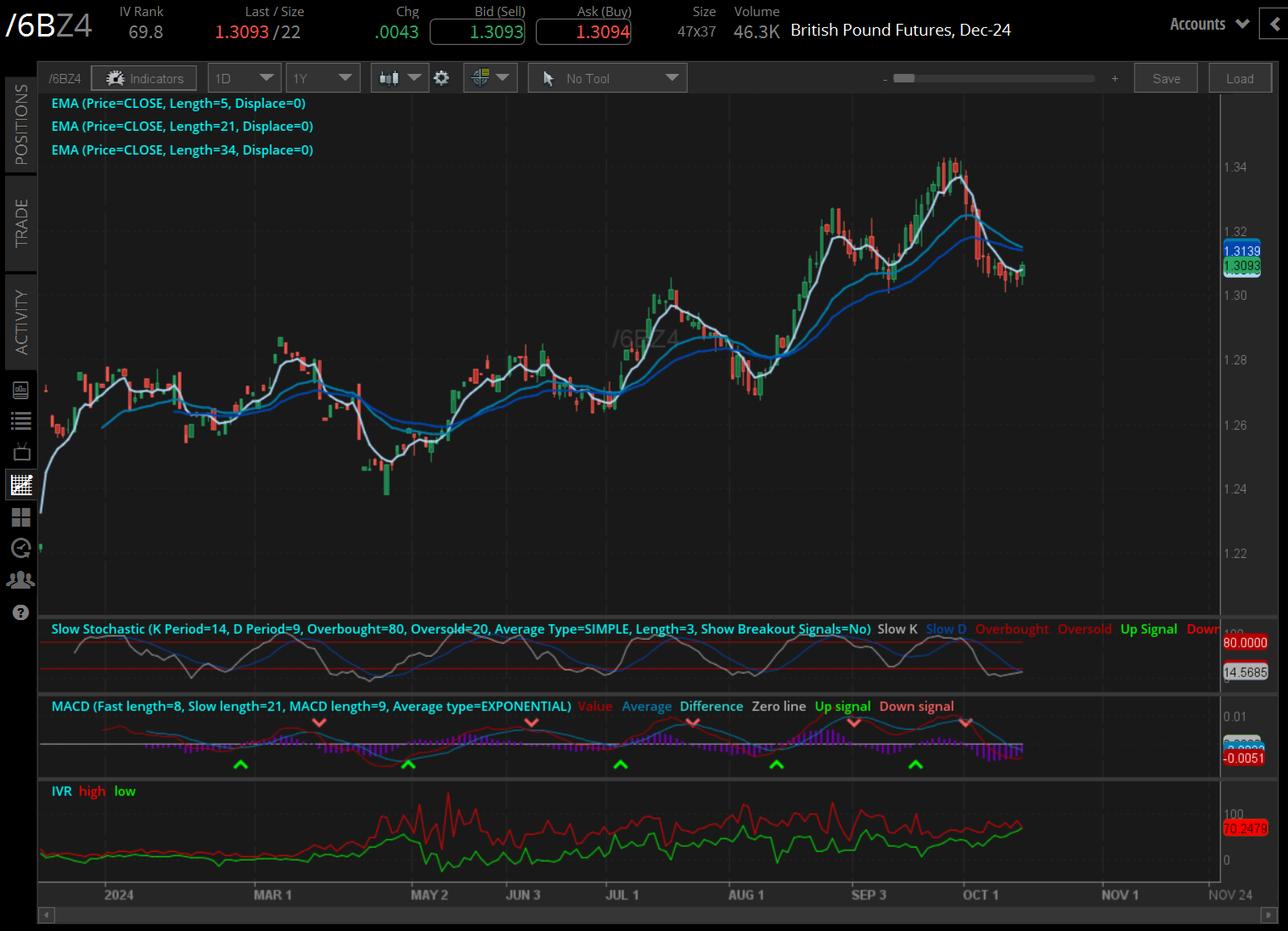The width and height of the screenshot is (1288, 931).
Task: Switch to the Trade tab
Action: (21, 223)
